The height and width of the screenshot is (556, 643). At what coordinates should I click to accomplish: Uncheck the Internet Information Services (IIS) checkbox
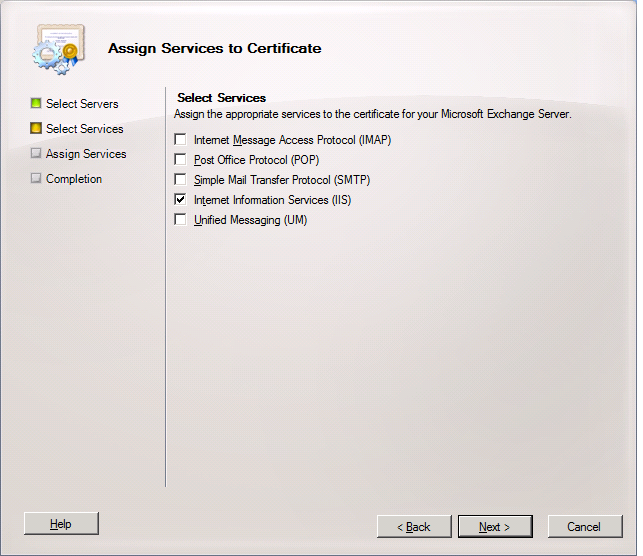[x=181, y=200]
